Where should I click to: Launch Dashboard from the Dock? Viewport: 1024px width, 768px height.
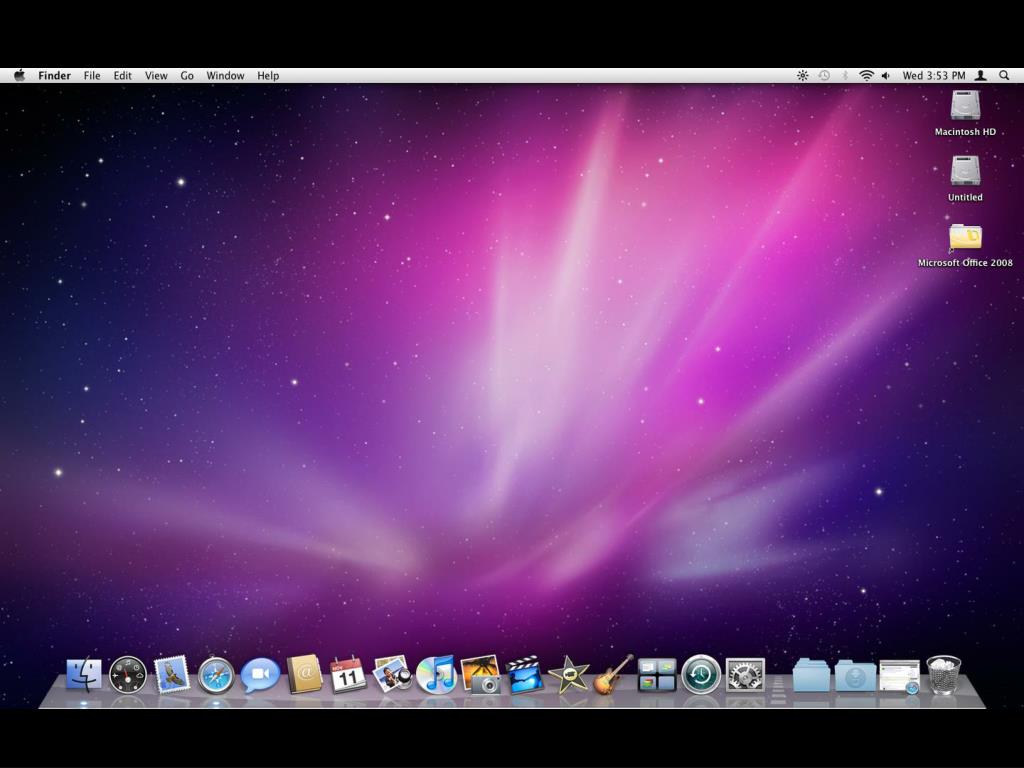[x=128, y=675]
